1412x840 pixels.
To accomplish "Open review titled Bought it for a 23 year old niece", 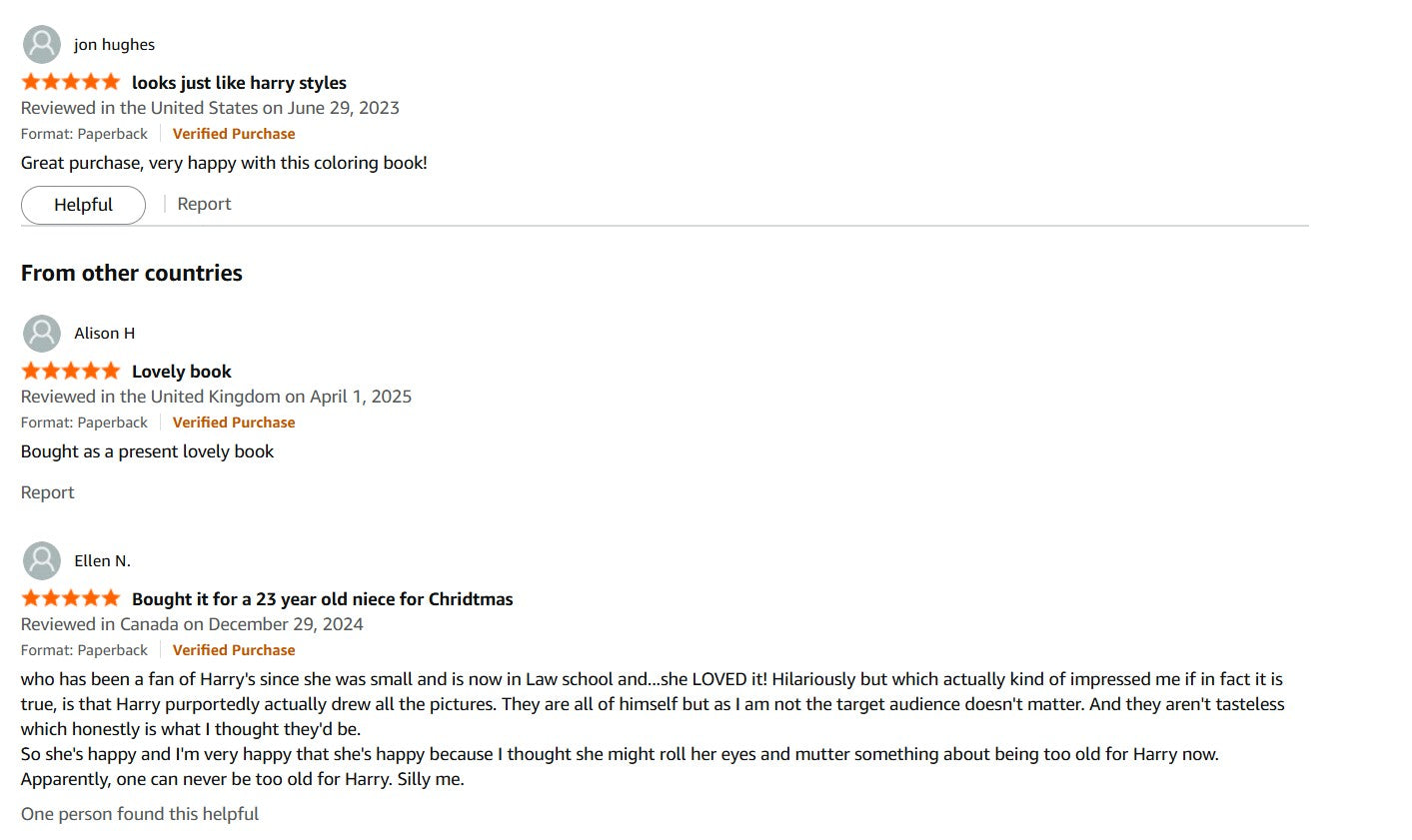I will pyautogui.click(x=322, y=599).
